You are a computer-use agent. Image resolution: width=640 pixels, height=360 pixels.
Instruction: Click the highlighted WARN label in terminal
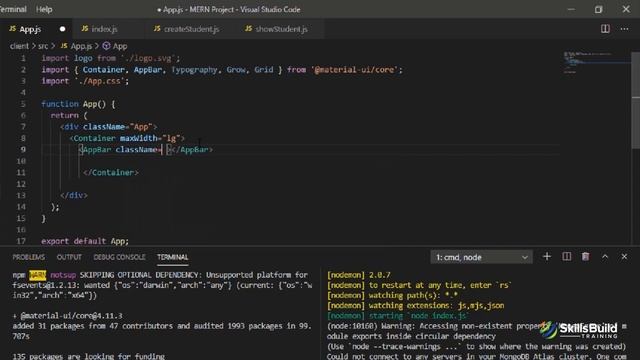point(38,275)
